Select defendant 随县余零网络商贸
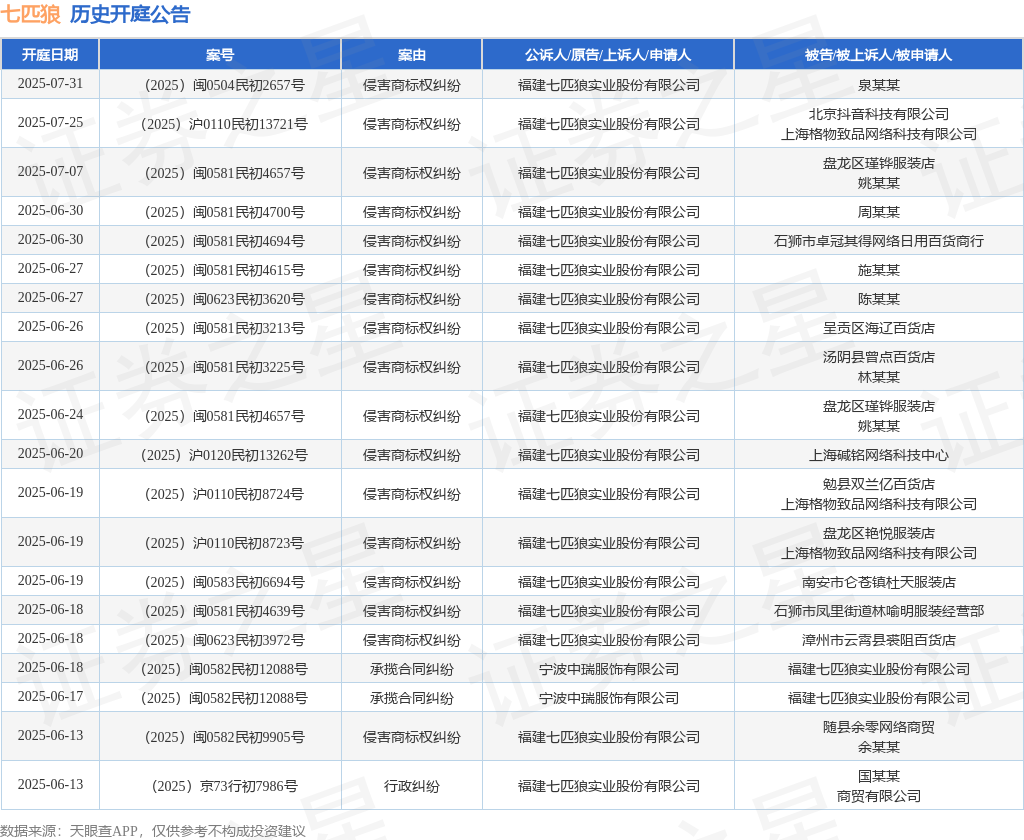Viewport: 1024px width, 840px height. [878, 728]
